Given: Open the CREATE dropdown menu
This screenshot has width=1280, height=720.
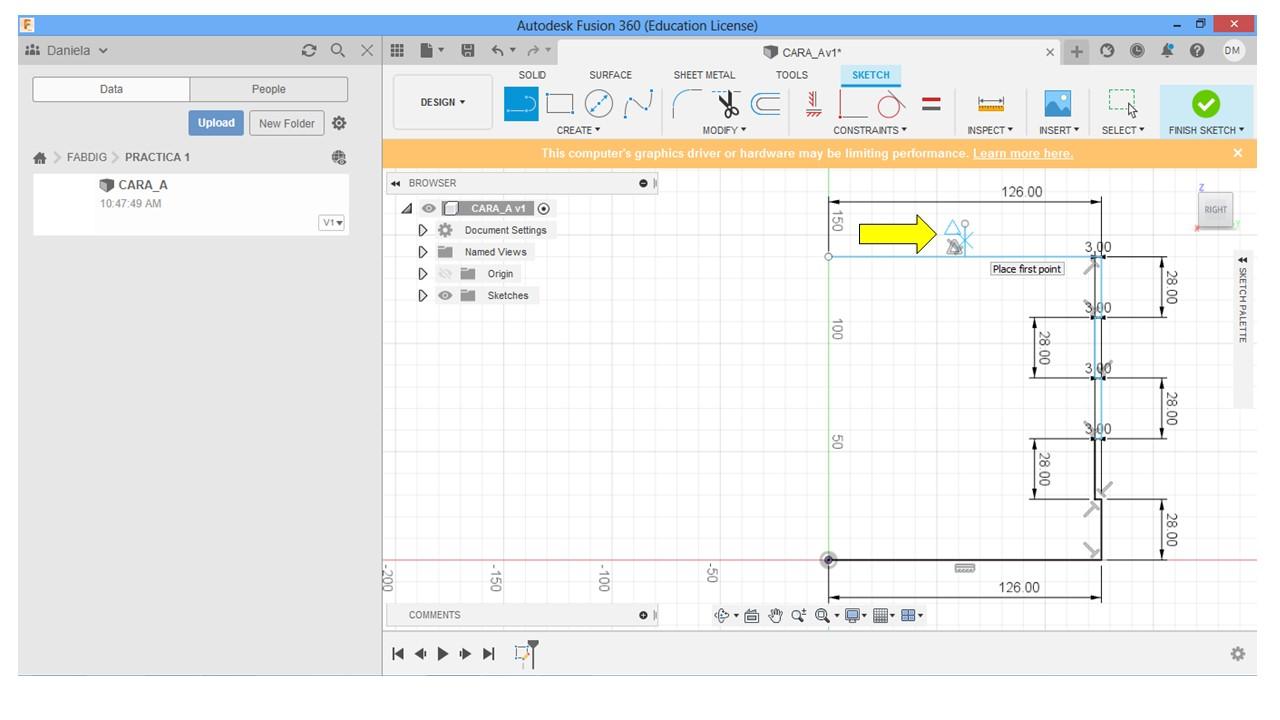Looking at the screenshot, I should point(579,130).
